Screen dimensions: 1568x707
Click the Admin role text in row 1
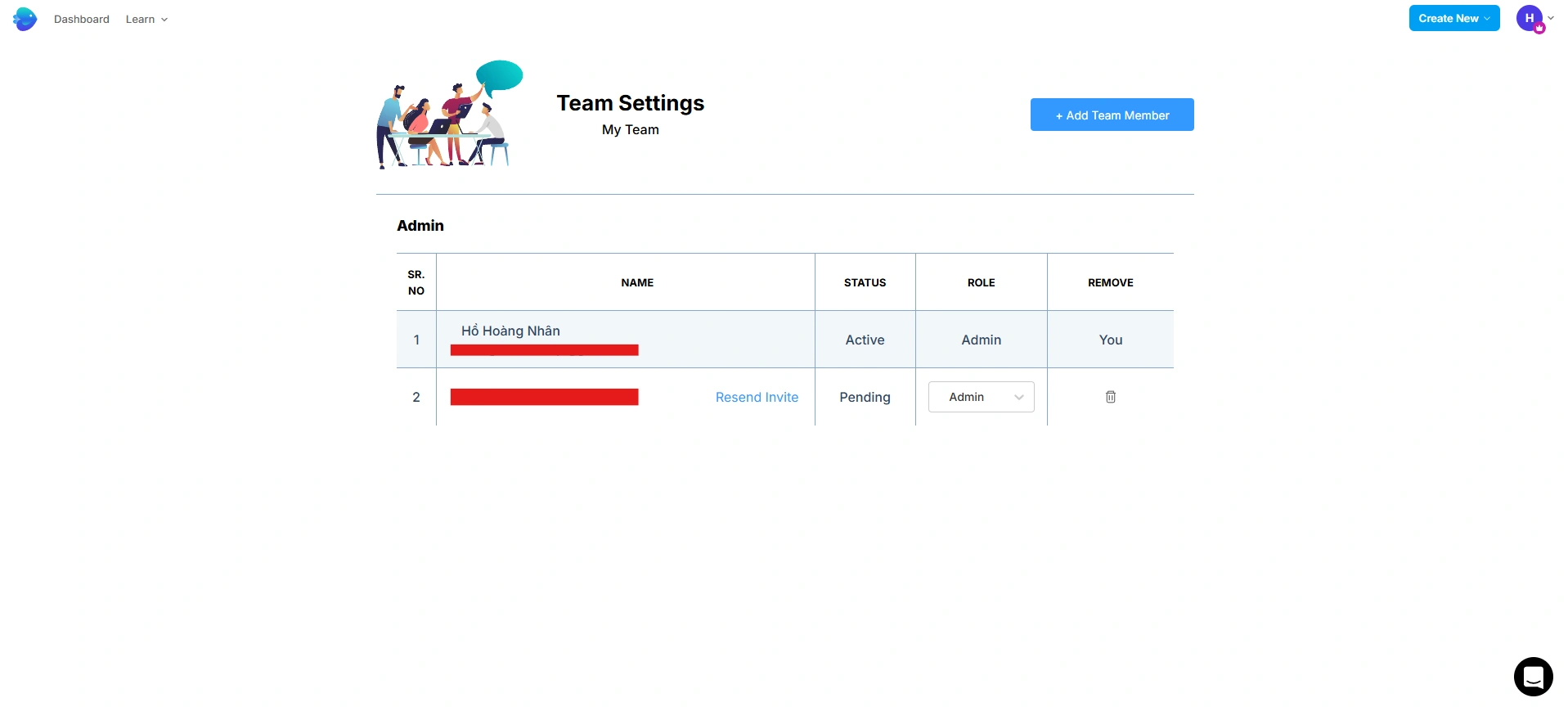982,340
